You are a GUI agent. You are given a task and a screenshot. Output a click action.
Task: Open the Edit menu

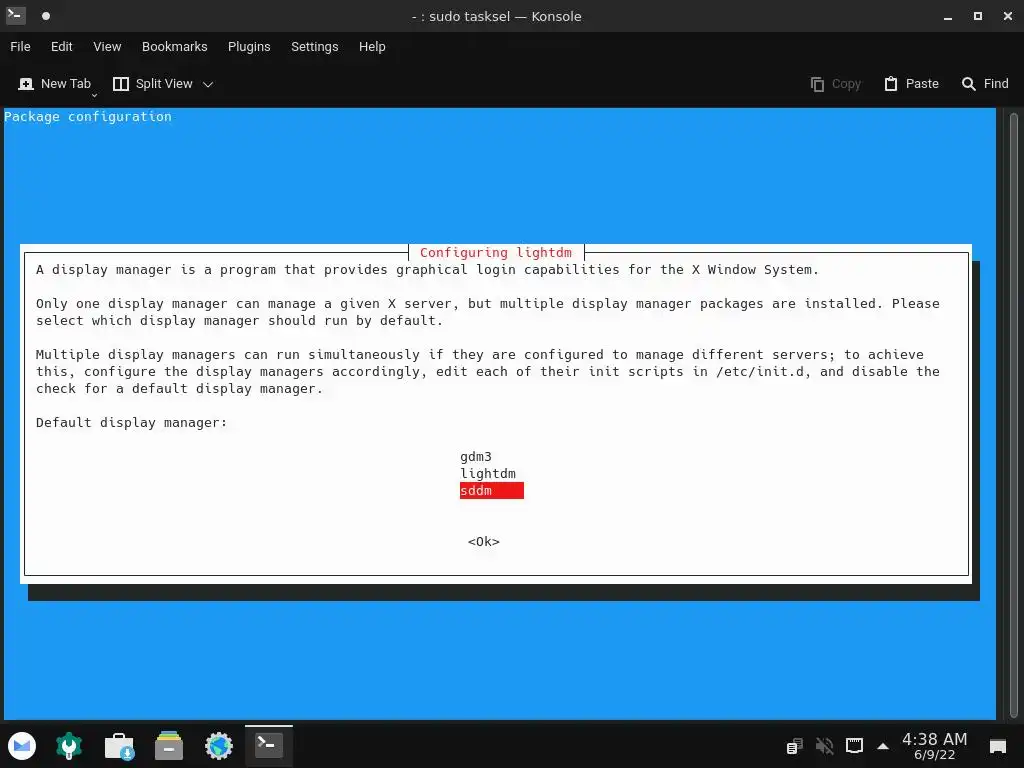click(61, 46)
